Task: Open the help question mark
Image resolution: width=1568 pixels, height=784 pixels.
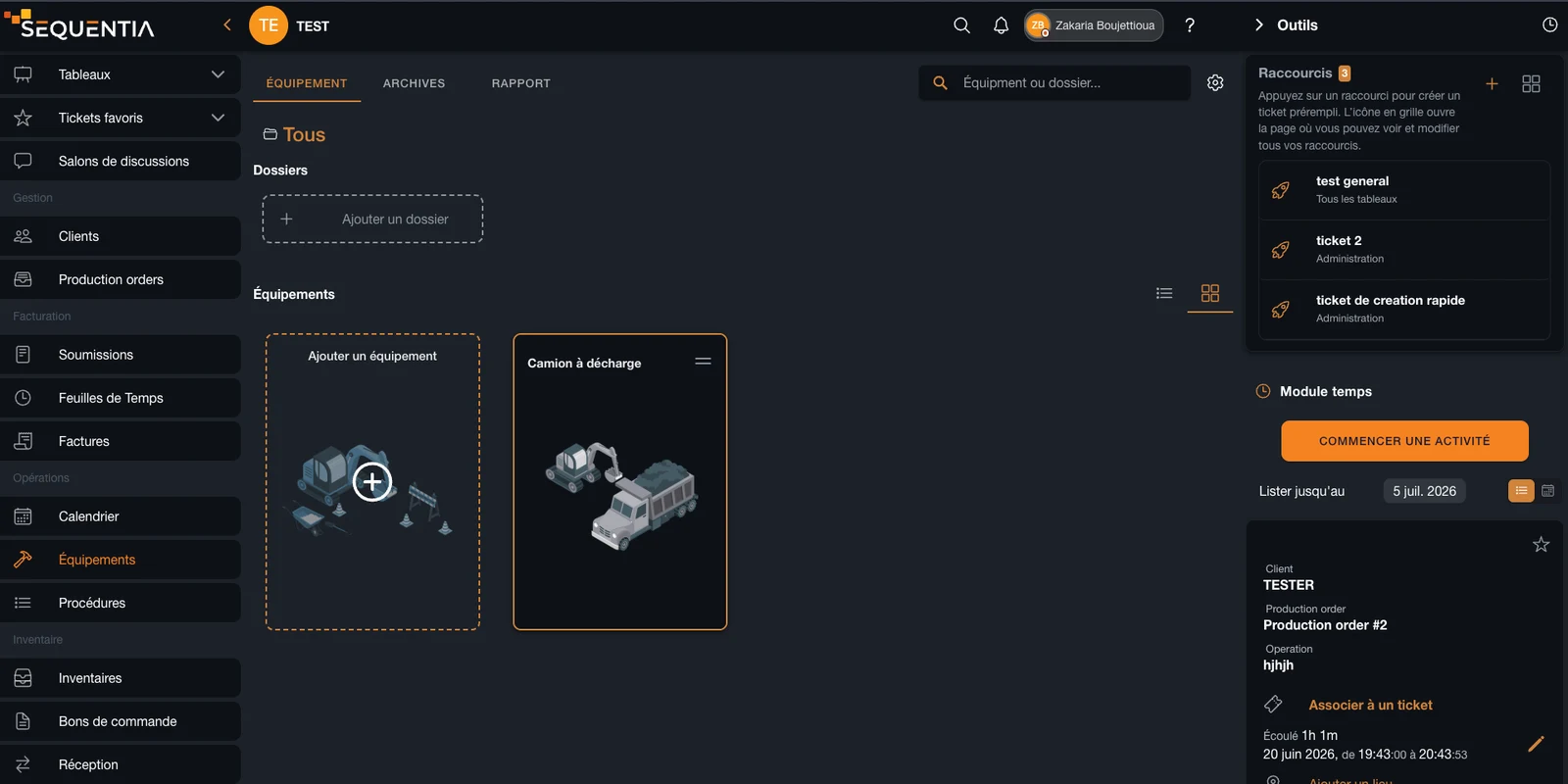Action: (1190, 25)
